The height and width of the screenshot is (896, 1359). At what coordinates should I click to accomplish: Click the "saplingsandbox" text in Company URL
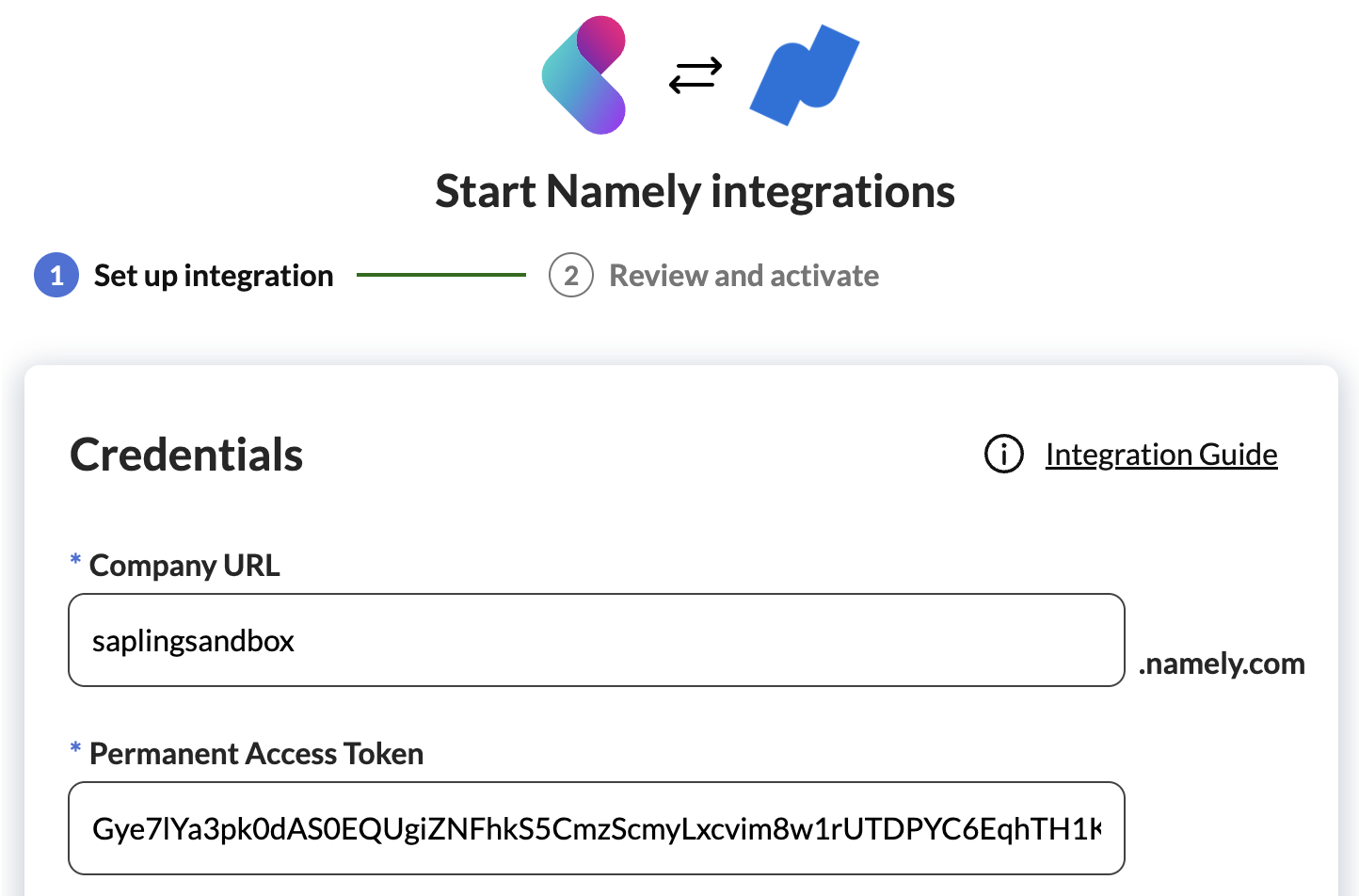(x=193, y=641)
